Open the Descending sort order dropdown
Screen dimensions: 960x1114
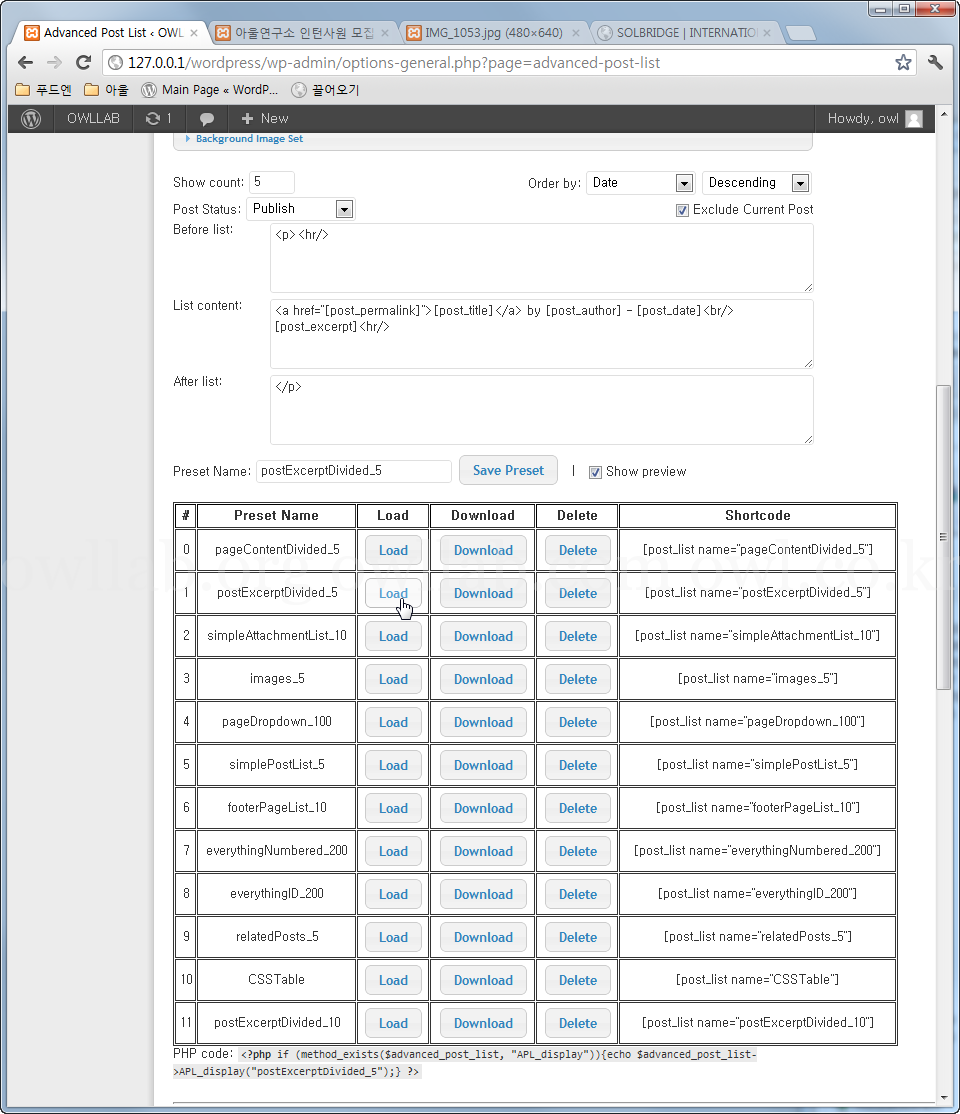tap(757, 183)
